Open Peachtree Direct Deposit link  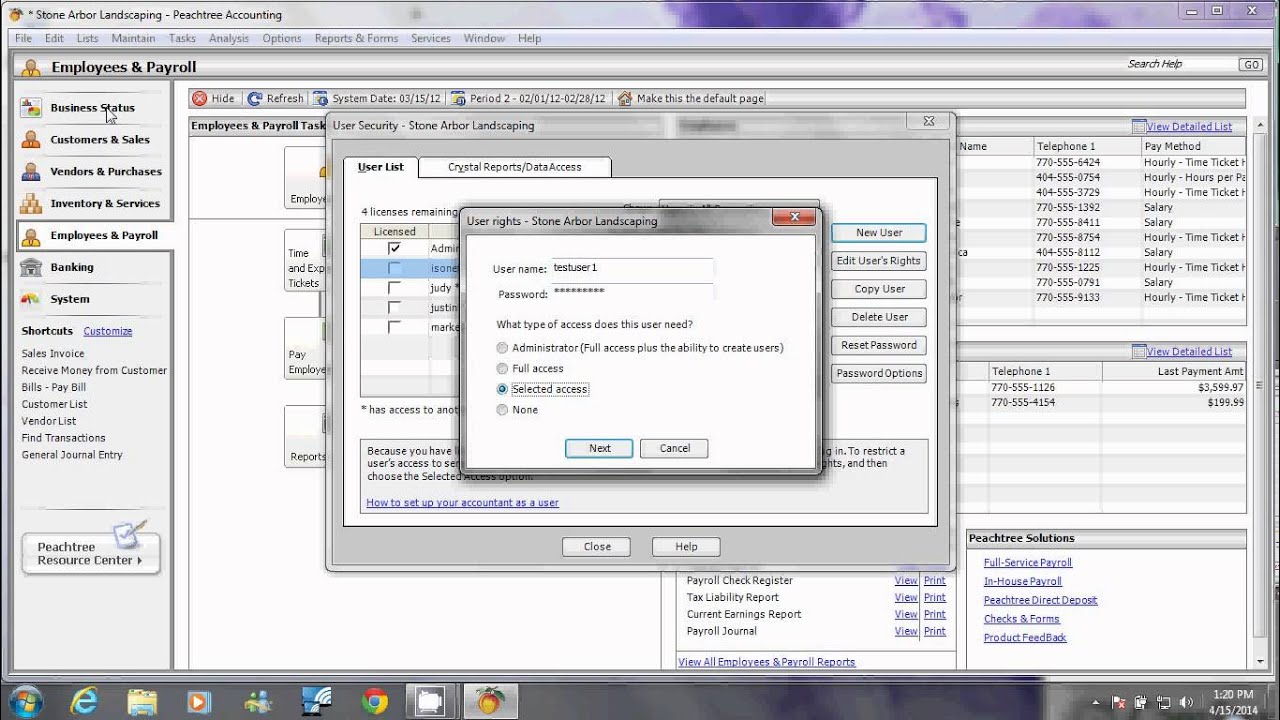pyautogui.click(x=1040, y=600)
